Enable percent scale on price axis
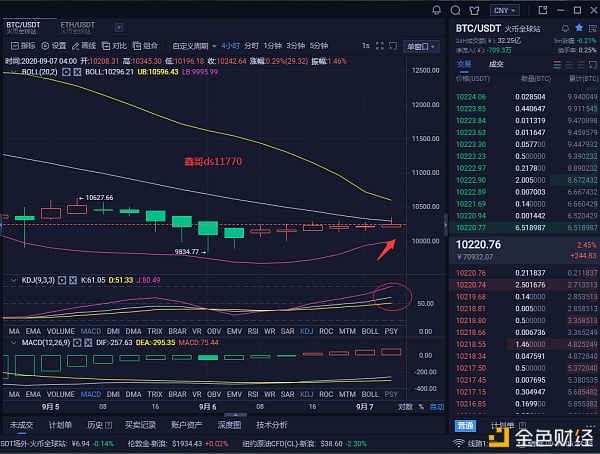The image size is (600, 454). 421,407
